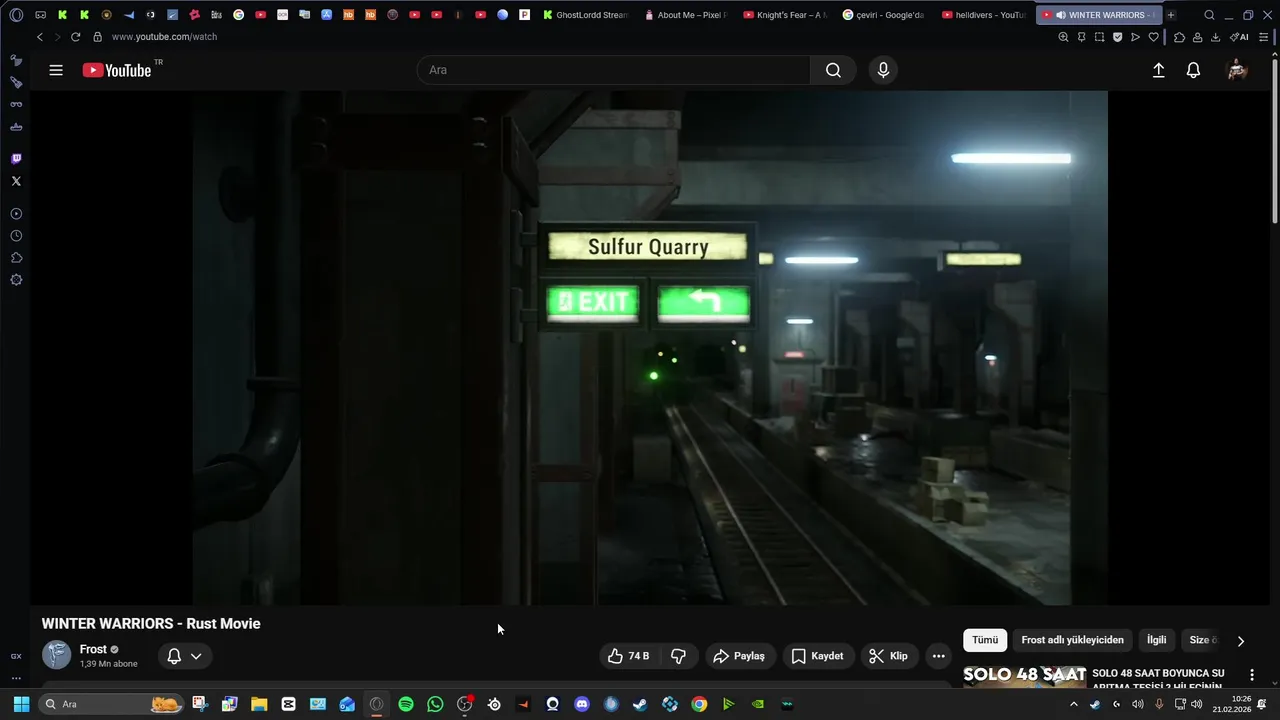
Task: Show site security lock information
Action: click(x=97, y=37)
